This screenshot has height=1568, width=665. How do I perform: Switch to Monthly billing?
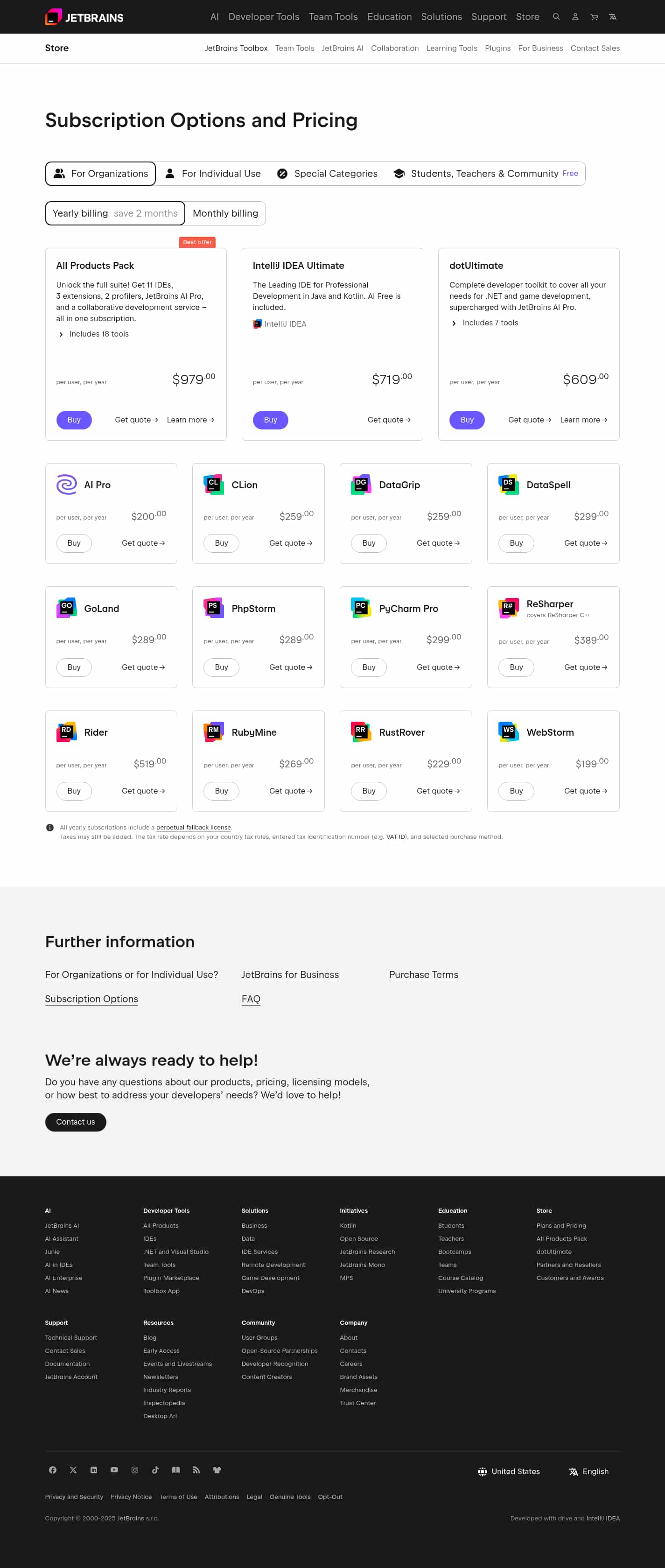(x=225, y=213)
